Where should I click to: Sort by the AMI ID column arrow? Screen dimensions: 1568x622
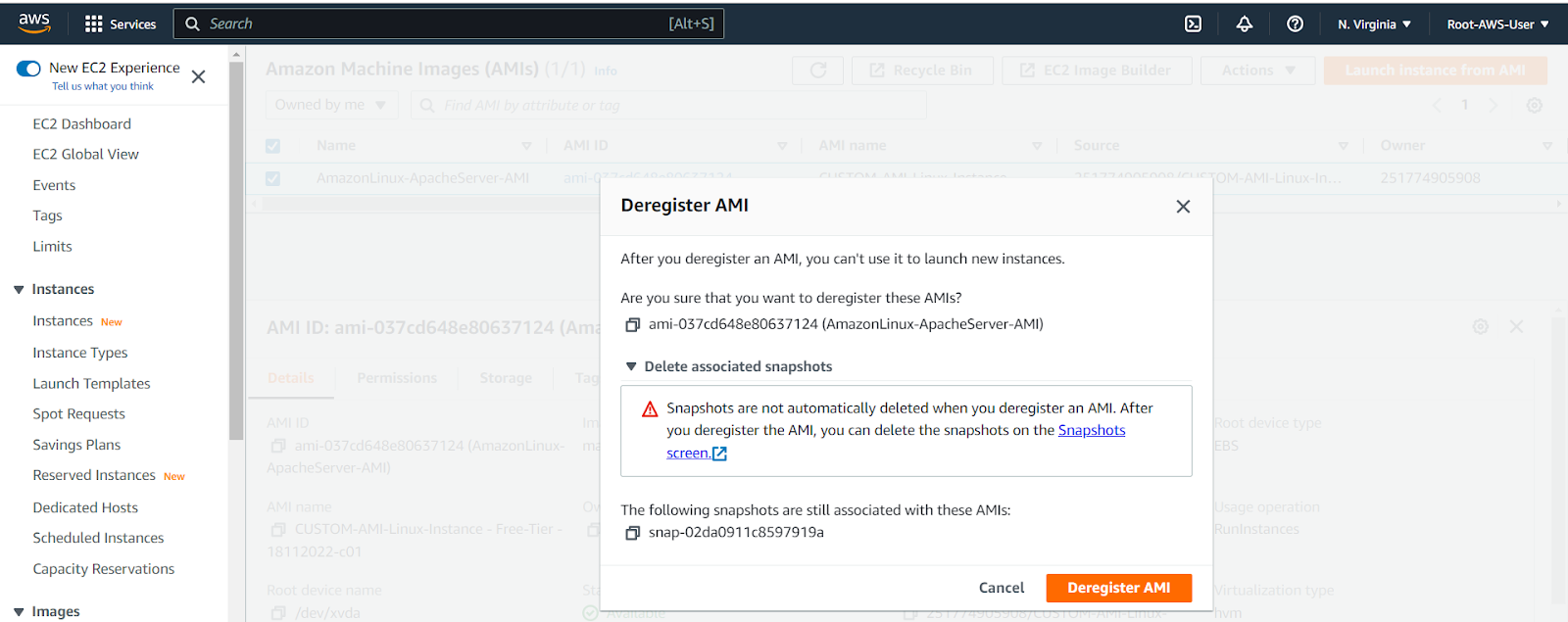[782, 146]
